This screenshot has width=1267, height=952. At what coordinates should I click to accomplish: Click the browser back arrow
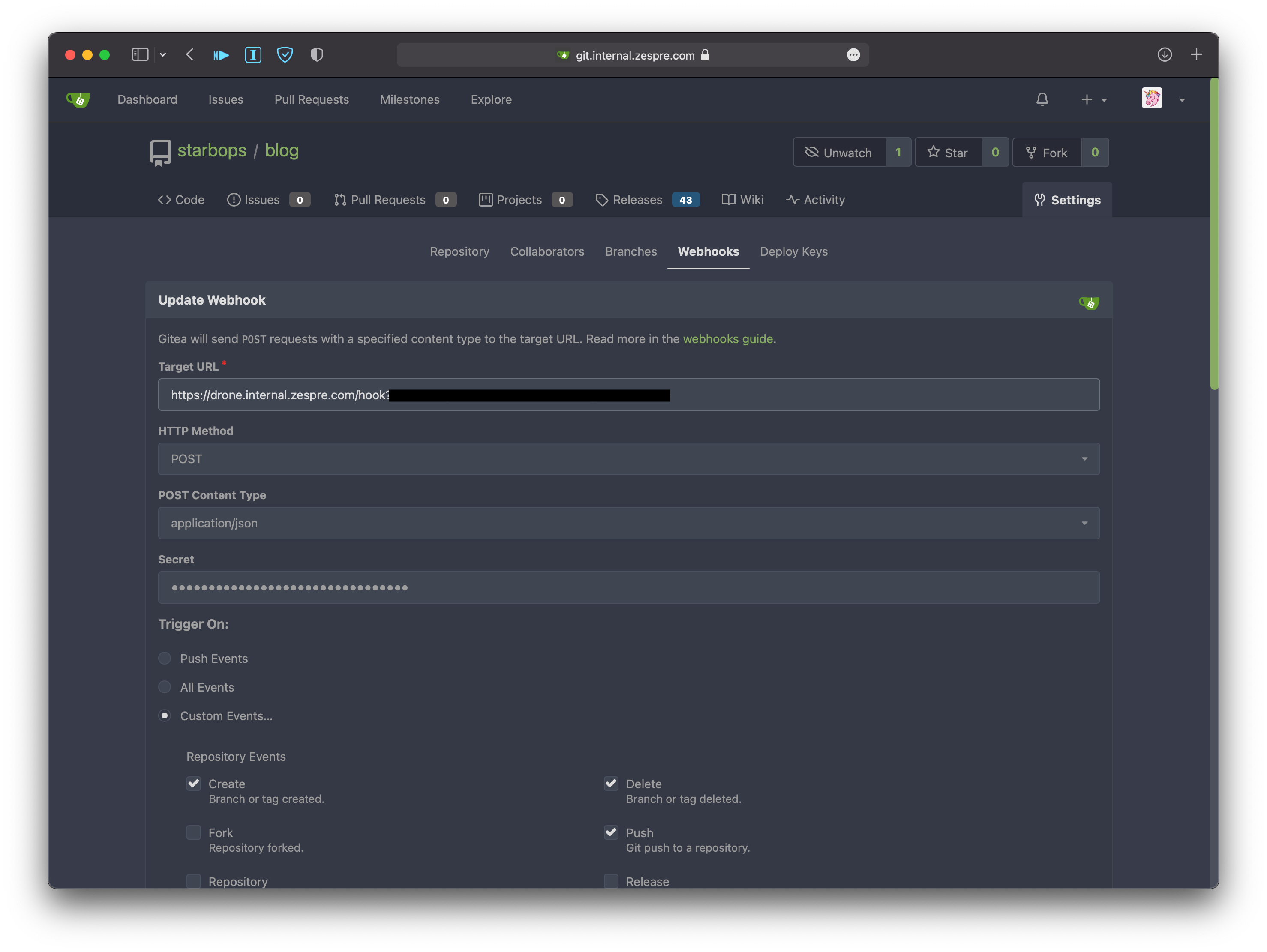tap(189, 54)
